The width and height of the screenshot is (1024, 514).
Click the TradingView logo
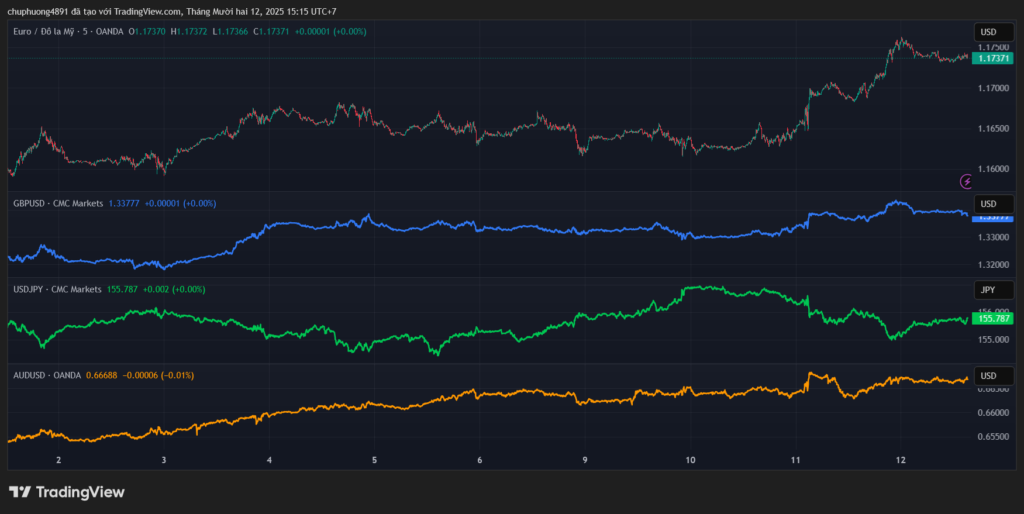pyautogui.click(x=66, y=492)
